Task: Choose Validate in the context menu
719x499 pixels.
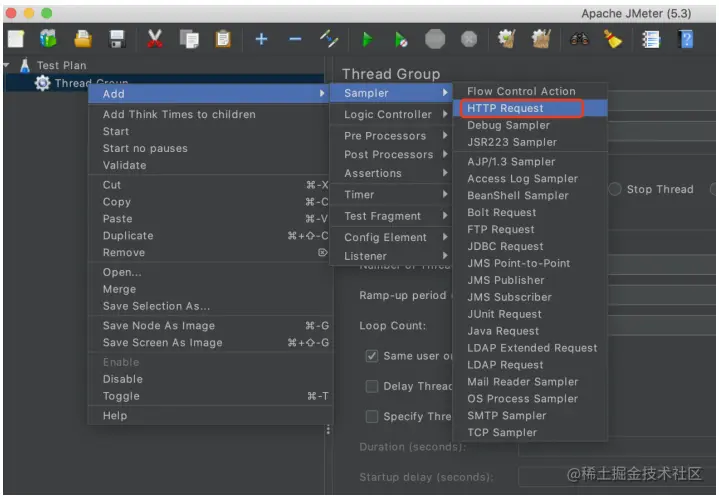Action: coord(209,165)
